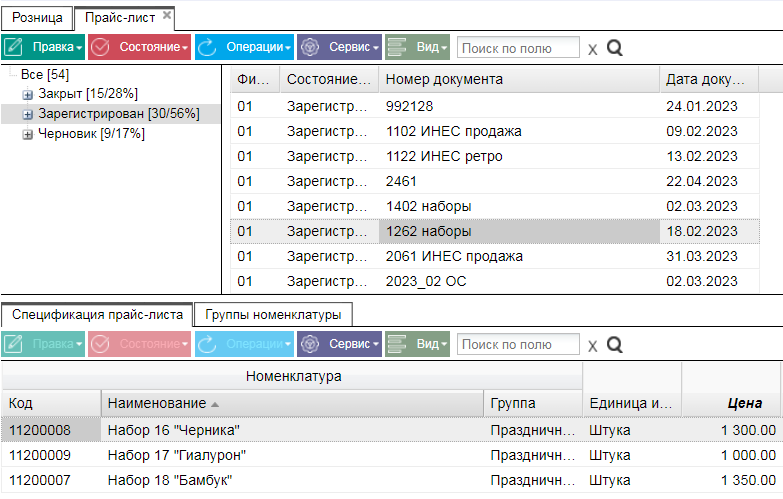
Task: Expand the Черновик [9/17%] node
Action: point(28,134)
